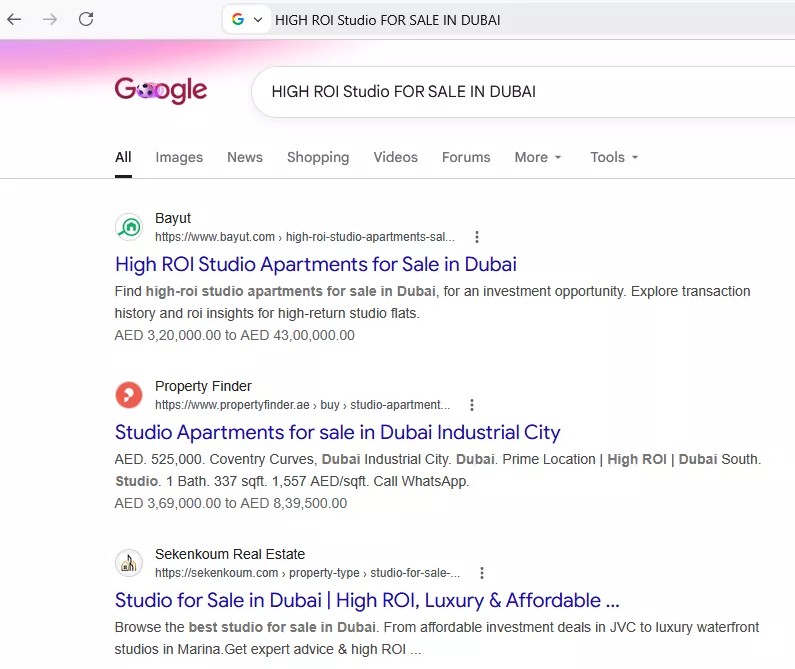Click the sekenkoum.com result URL
Viewport: 795px width, 669px height.
pos(307,573)
